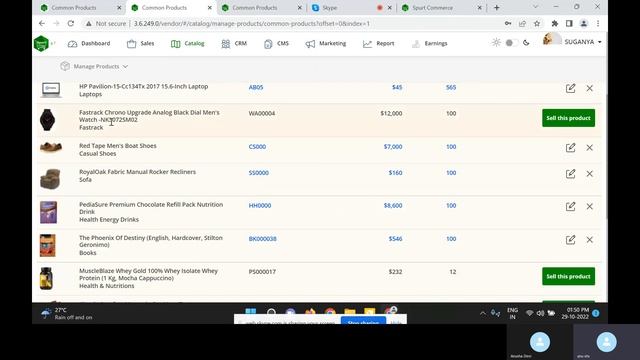The width and height of the screenshot is (640, 360).
Task: Click the Fastrack watch thumbnail
Action: 47,120
